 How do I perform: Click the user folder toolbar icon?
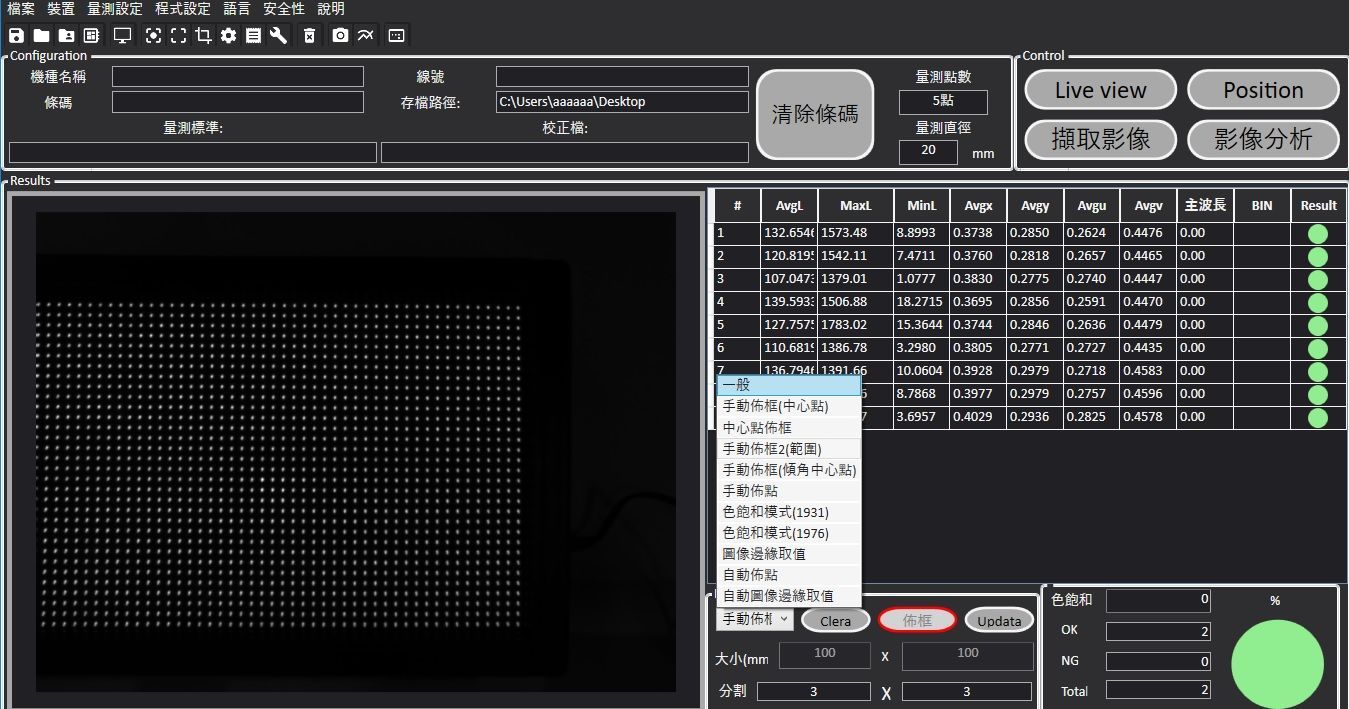pos(66,35)
